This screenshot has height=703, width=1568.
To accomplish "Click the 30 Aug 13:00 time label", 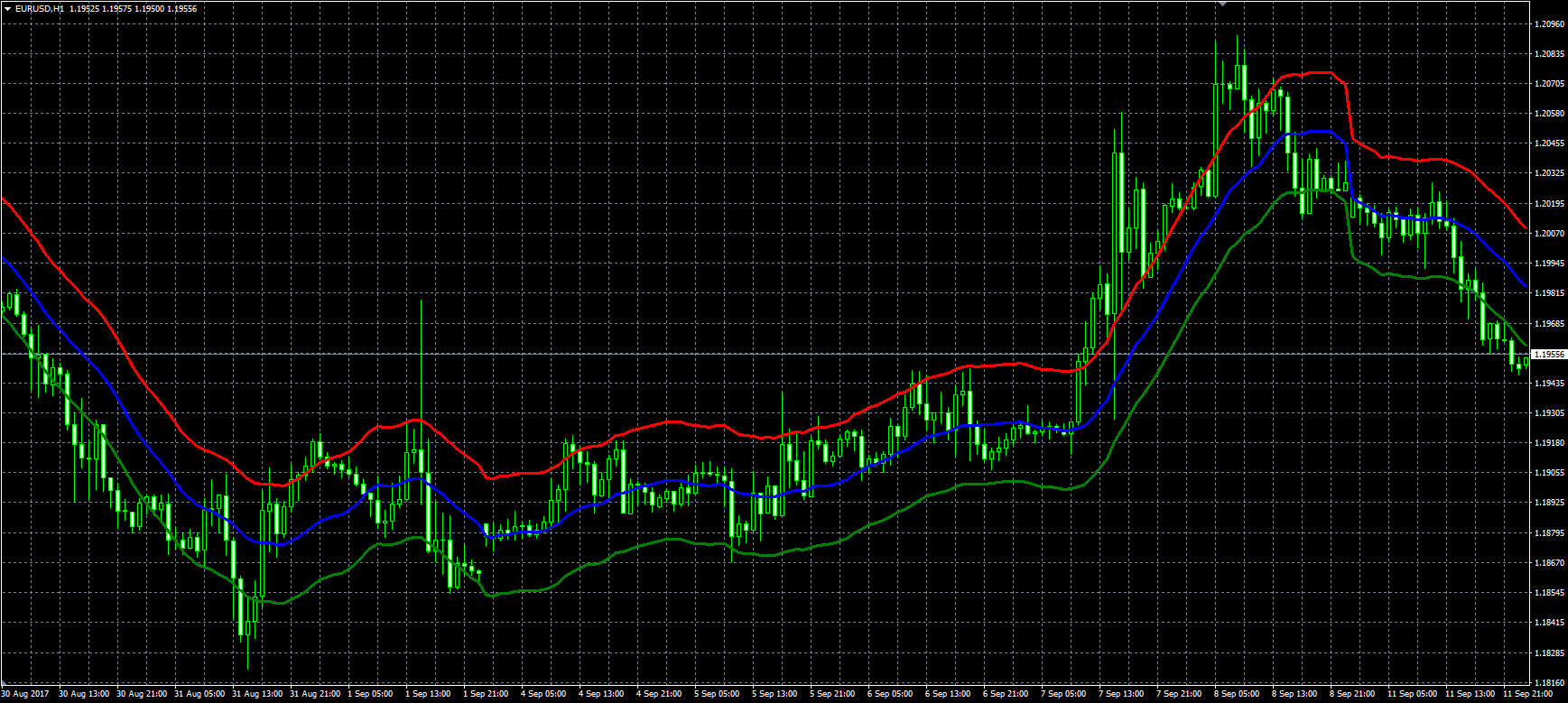I will tap(84, 694).
